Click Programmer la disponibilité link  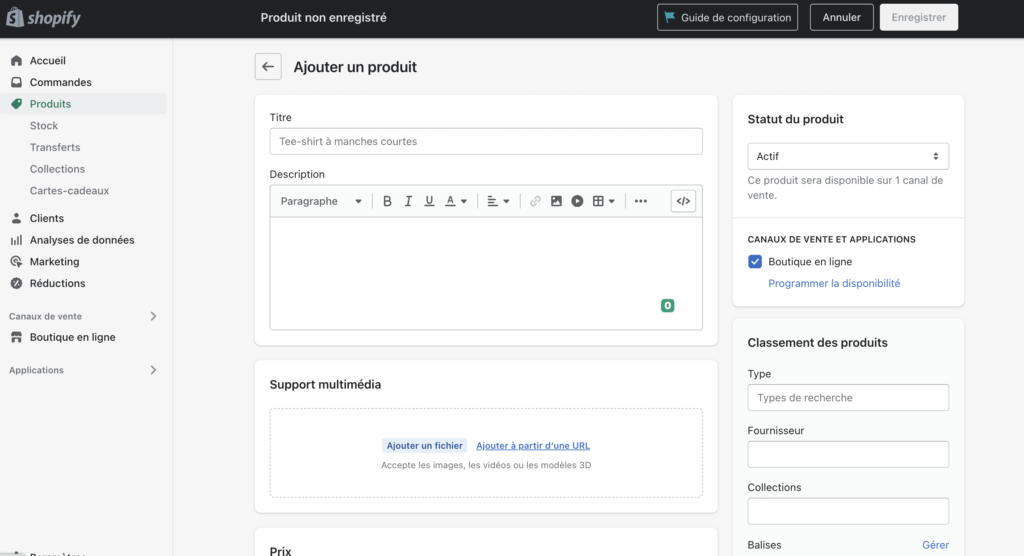point(834,283)
